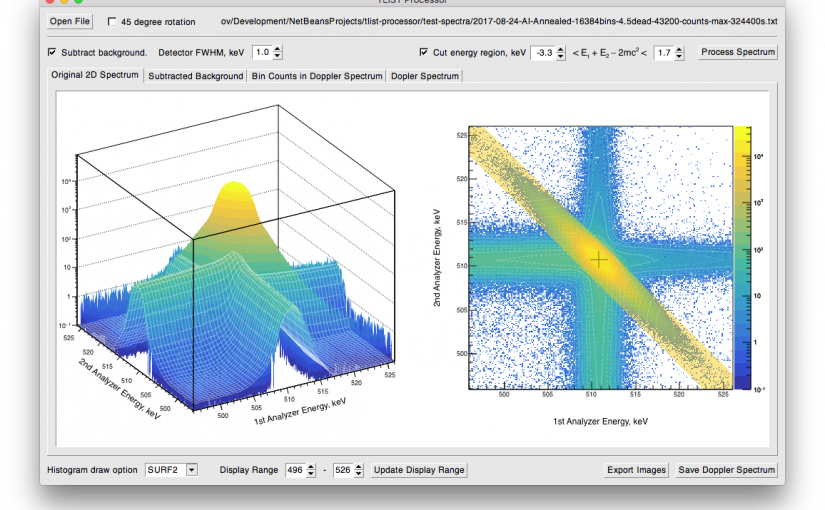Click the red close window button

[49, 2]
